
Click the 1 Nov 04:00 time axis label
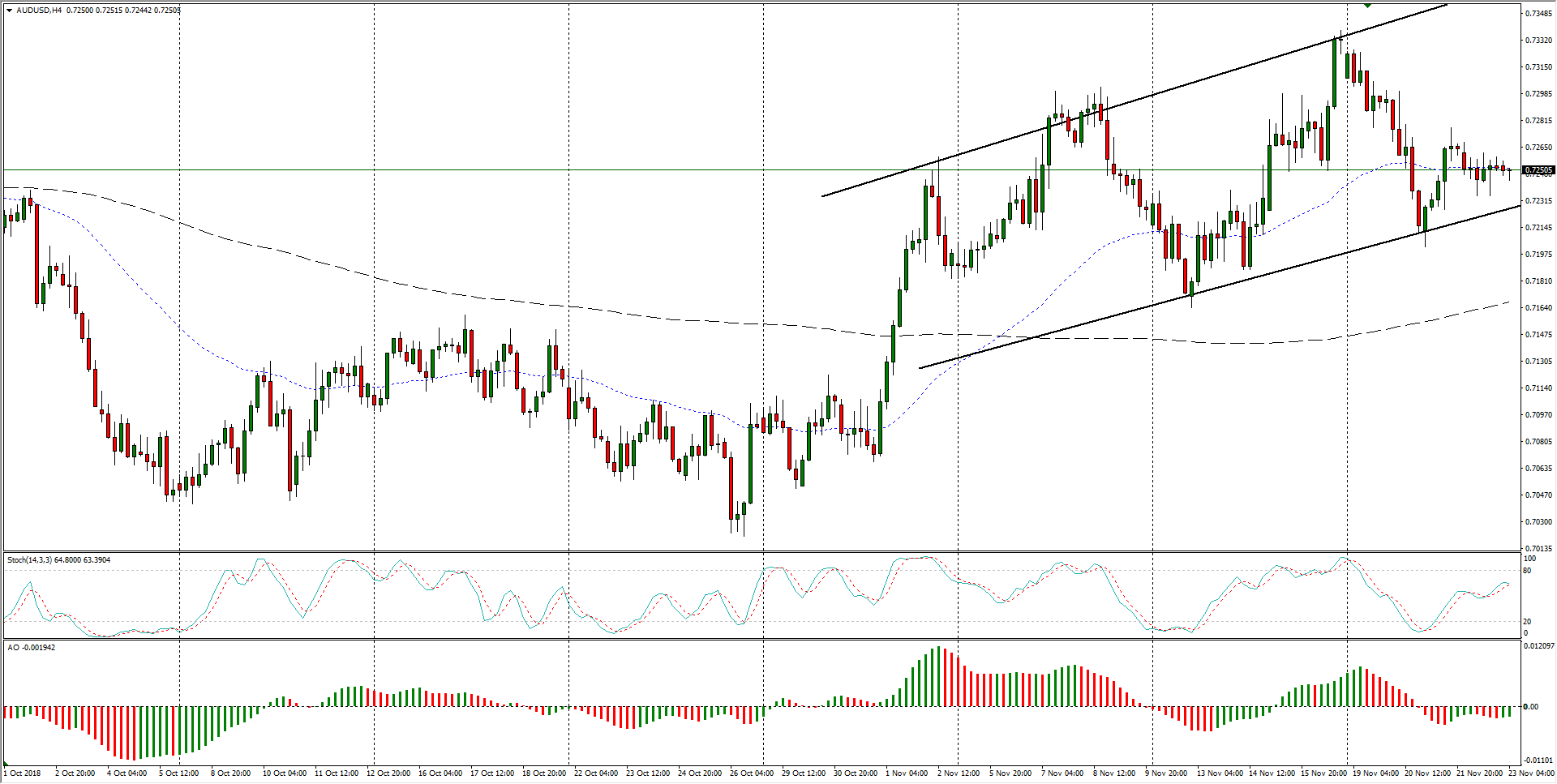click(x=906, y=773)
